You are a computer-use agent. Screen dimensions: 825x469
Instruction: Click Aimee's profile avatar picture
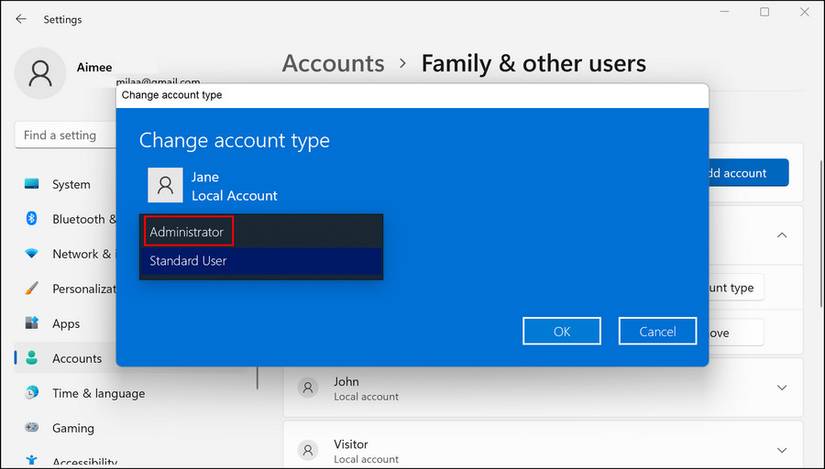41,73
